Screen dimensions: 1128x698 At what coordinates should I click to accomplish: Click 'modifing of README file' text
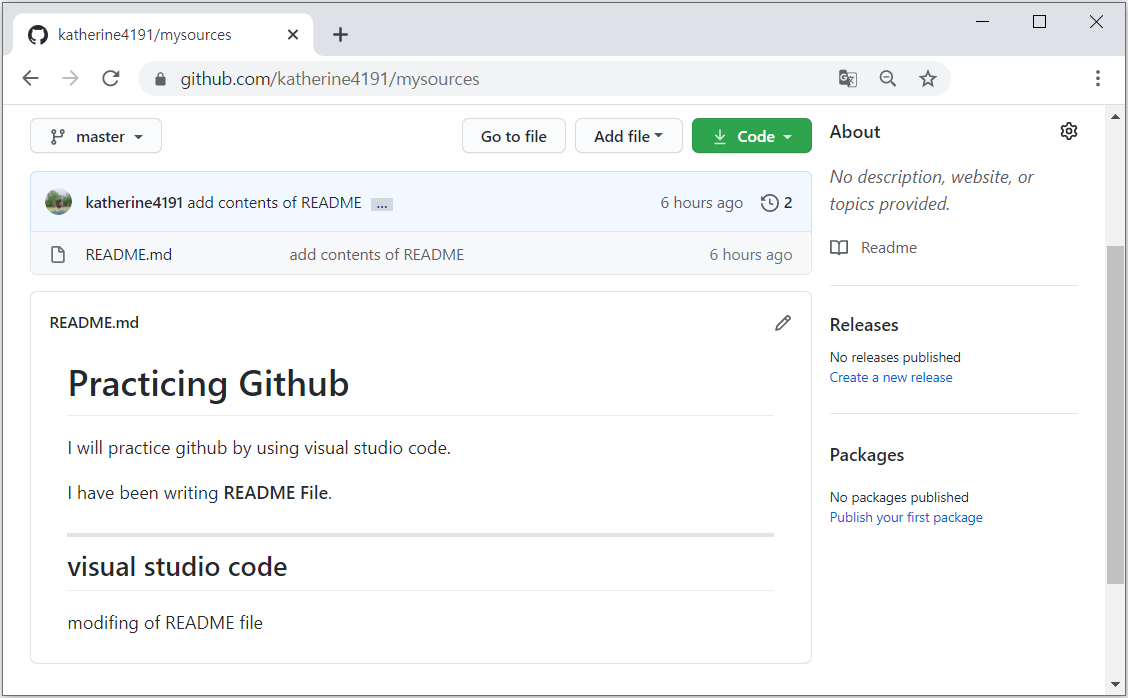coord(165,622)
